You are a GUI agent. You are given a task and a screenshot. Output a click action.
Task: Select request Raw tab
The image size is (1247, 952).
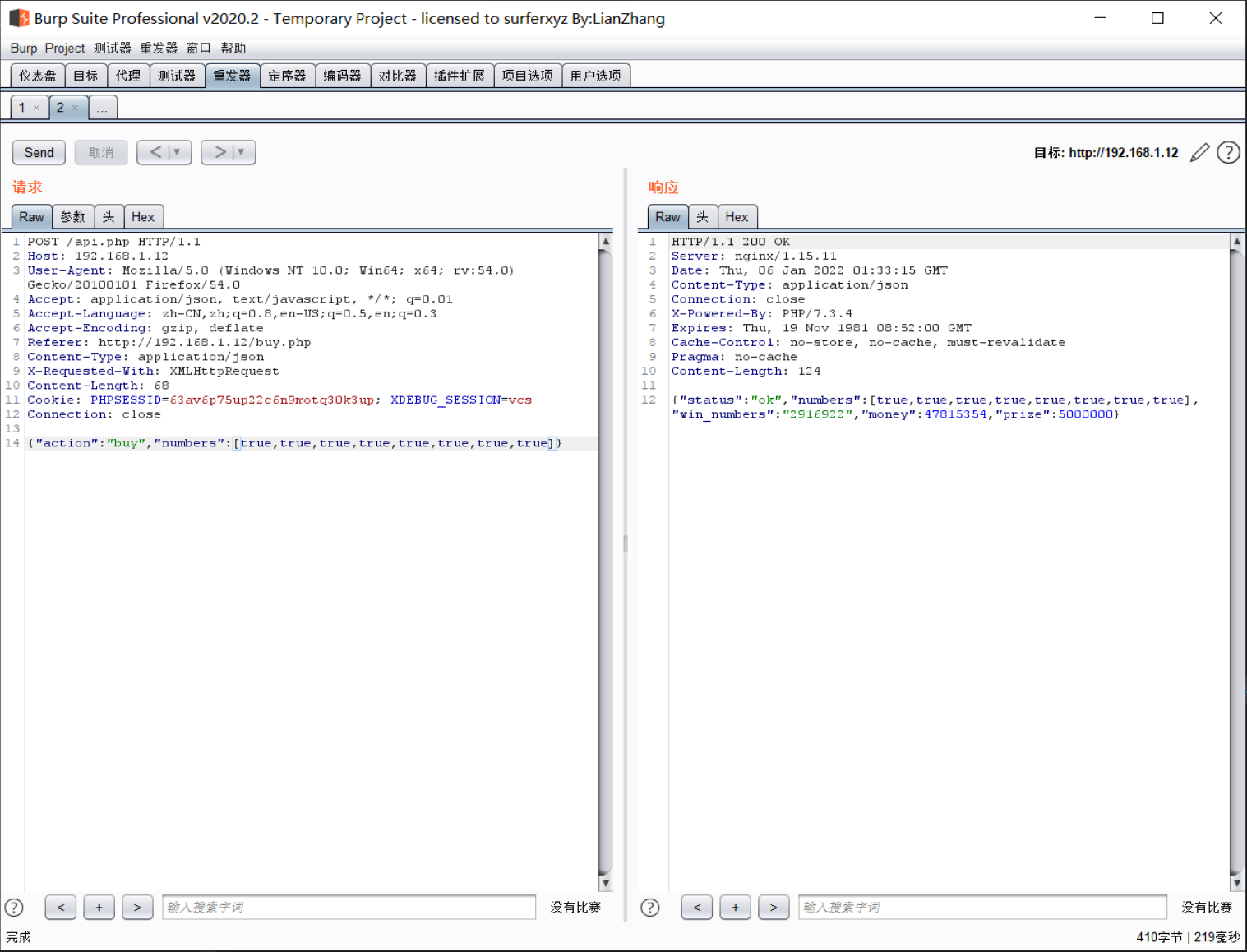pyautogui.click(x=31, y=217)
